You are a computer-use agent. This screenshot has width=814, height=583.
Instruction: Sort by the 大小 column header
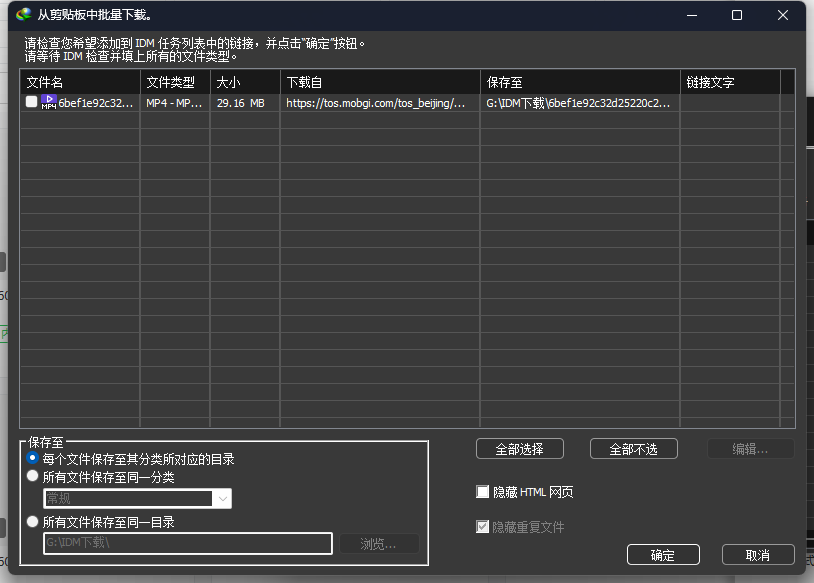click(245, 82)
